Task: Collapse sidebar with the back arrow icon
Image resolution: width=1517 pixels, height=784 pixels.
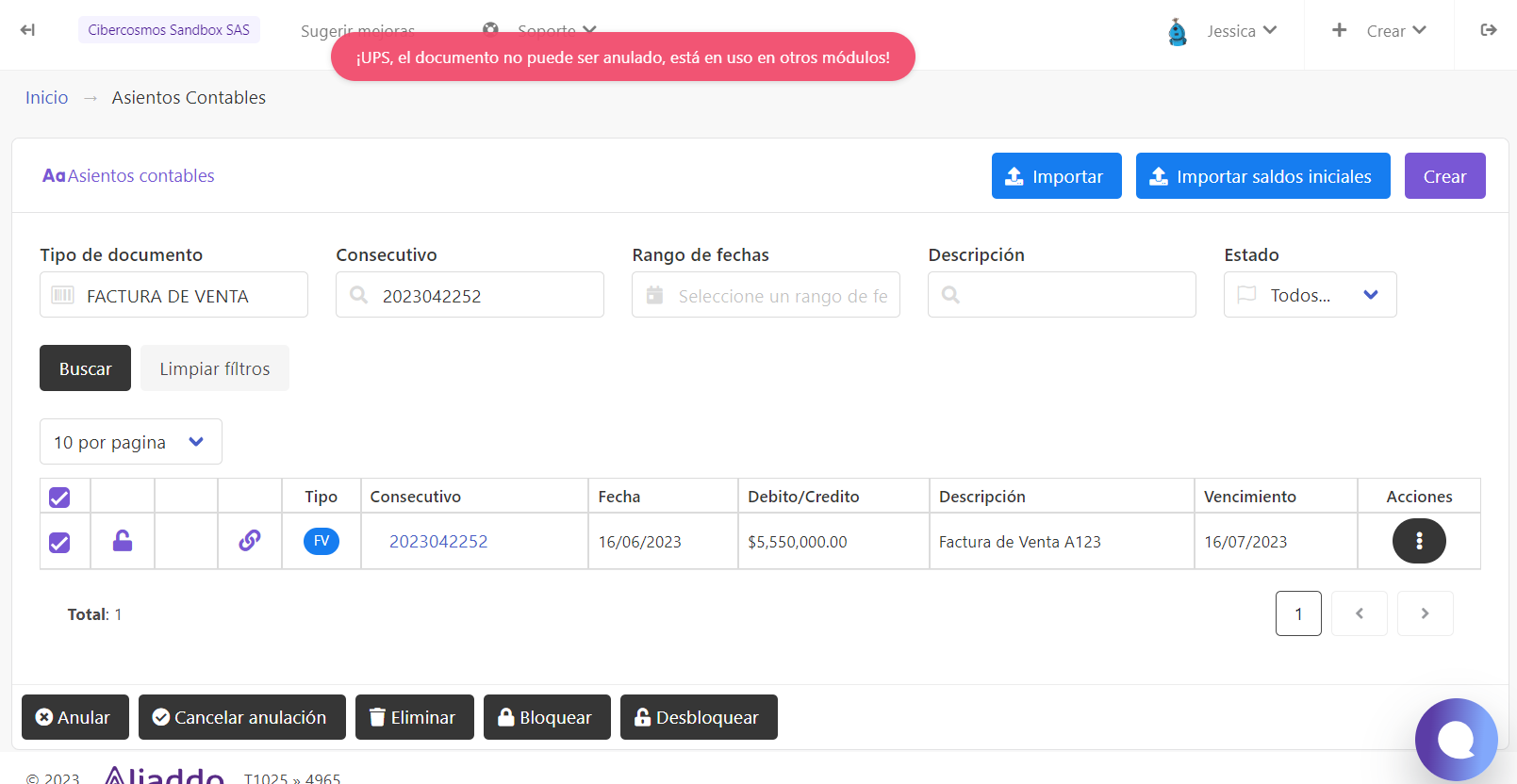Action: (x=27, y=30)
